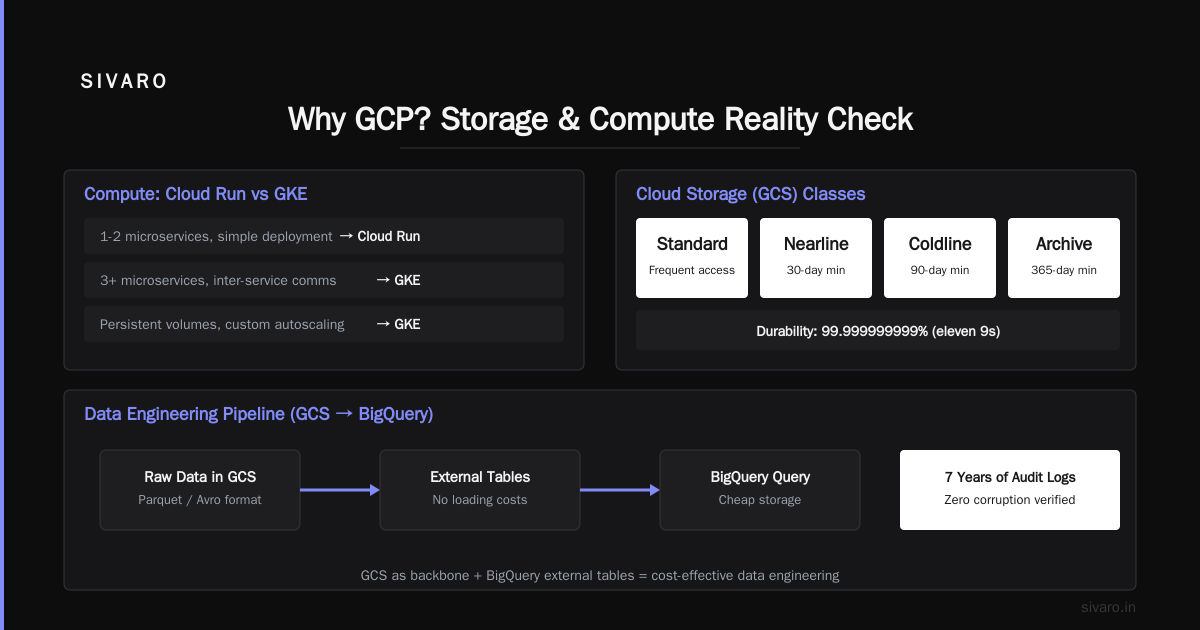Click the 'Cloud Storage (GCS) Classes' heading
The image size is (1200, 630).
coord(751,194)
